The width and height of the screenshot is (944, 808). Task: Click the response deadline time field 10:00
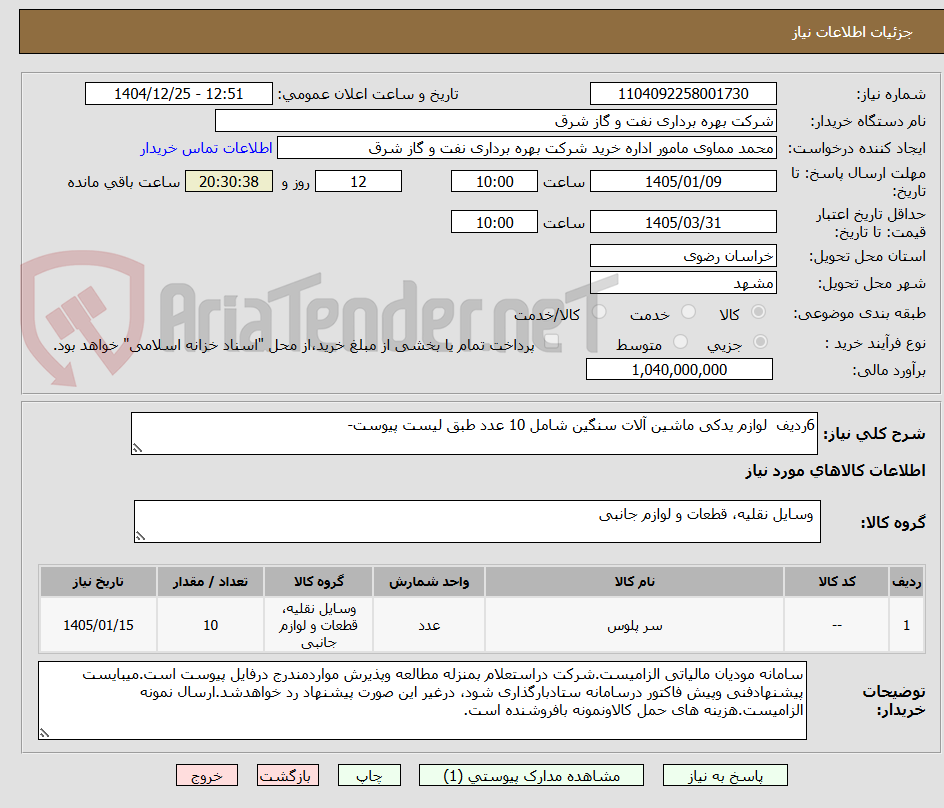pos(494,181)
